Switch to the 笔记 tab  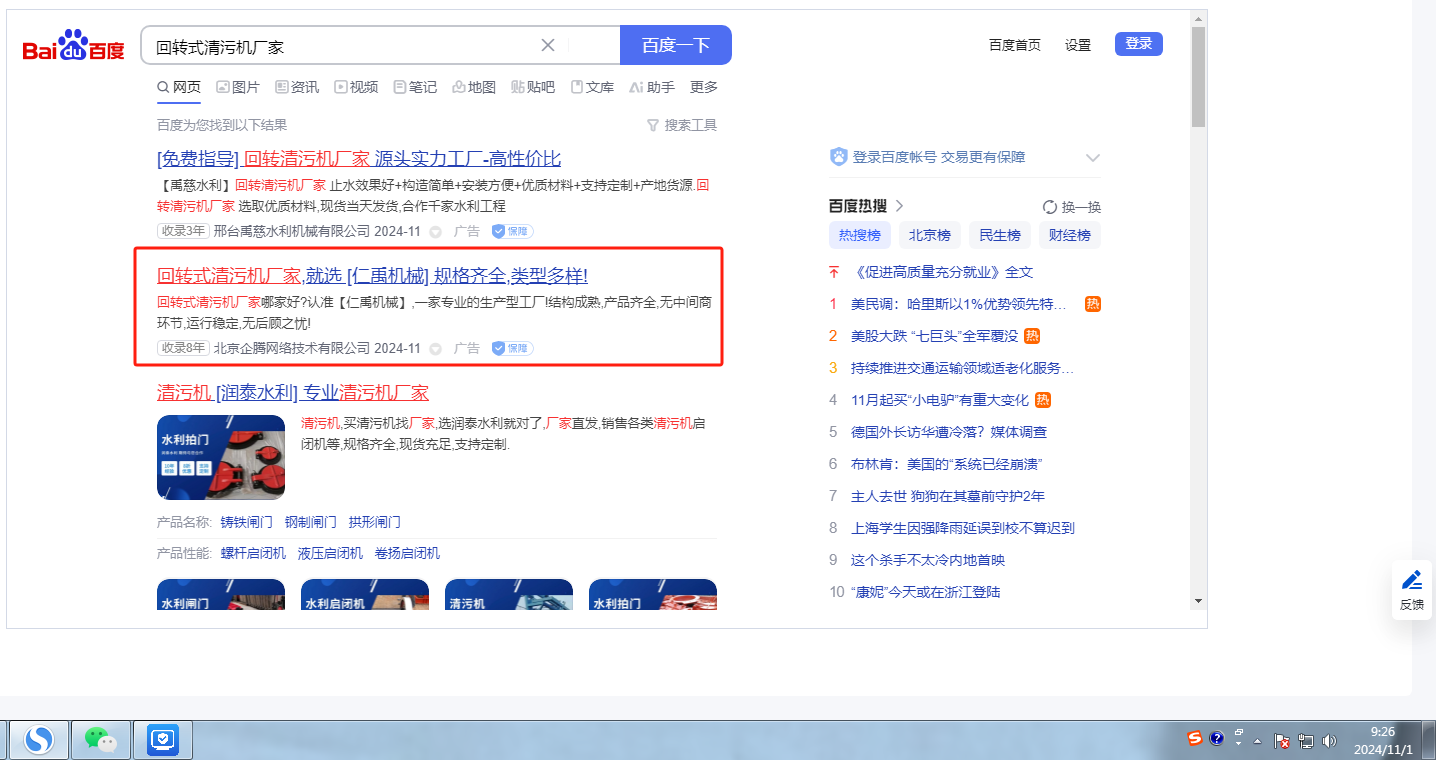415,87
